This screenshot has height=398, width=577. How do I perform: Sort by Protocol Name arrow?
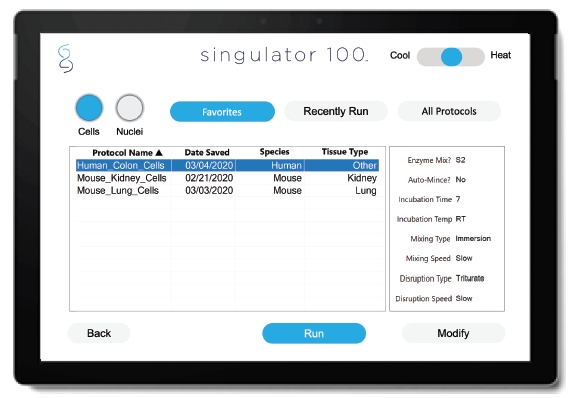(x=159, y=152)
